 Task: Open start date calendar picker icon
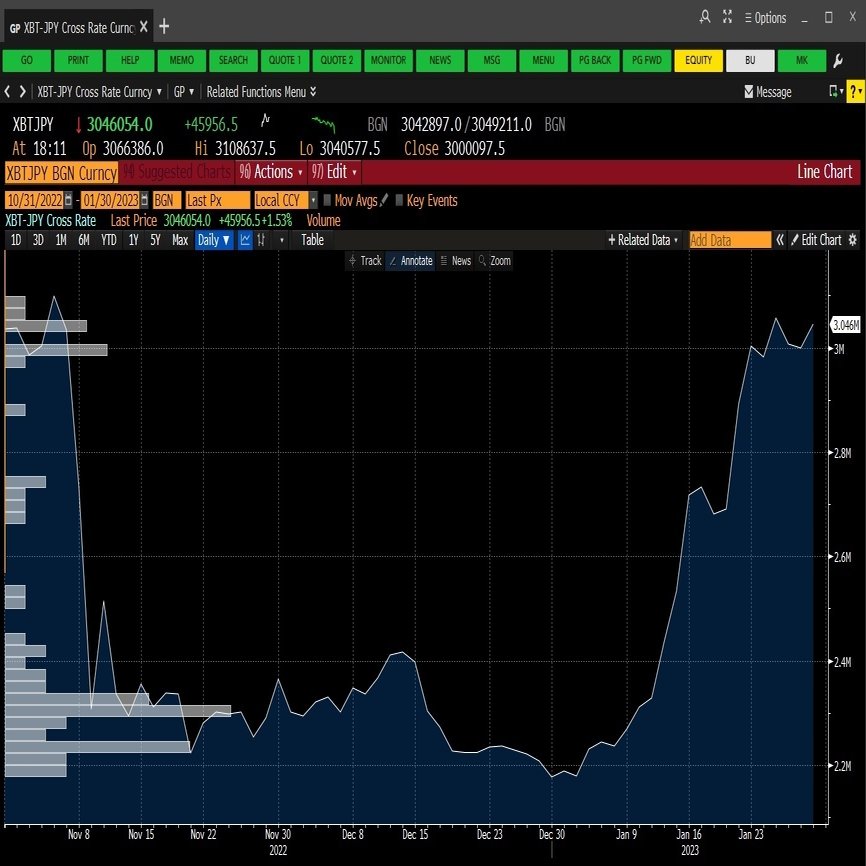pyautogui.click(x=68, y=199)
